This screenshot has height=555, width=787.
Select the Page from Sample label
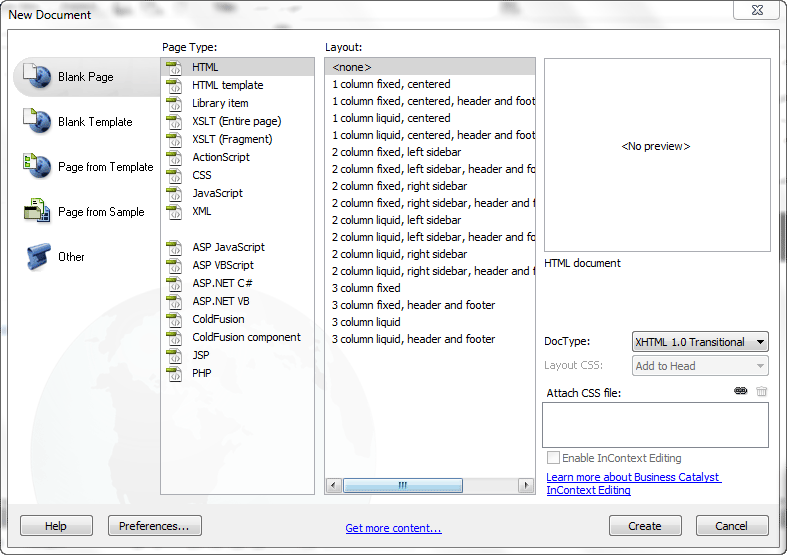[x=101, y=212]
